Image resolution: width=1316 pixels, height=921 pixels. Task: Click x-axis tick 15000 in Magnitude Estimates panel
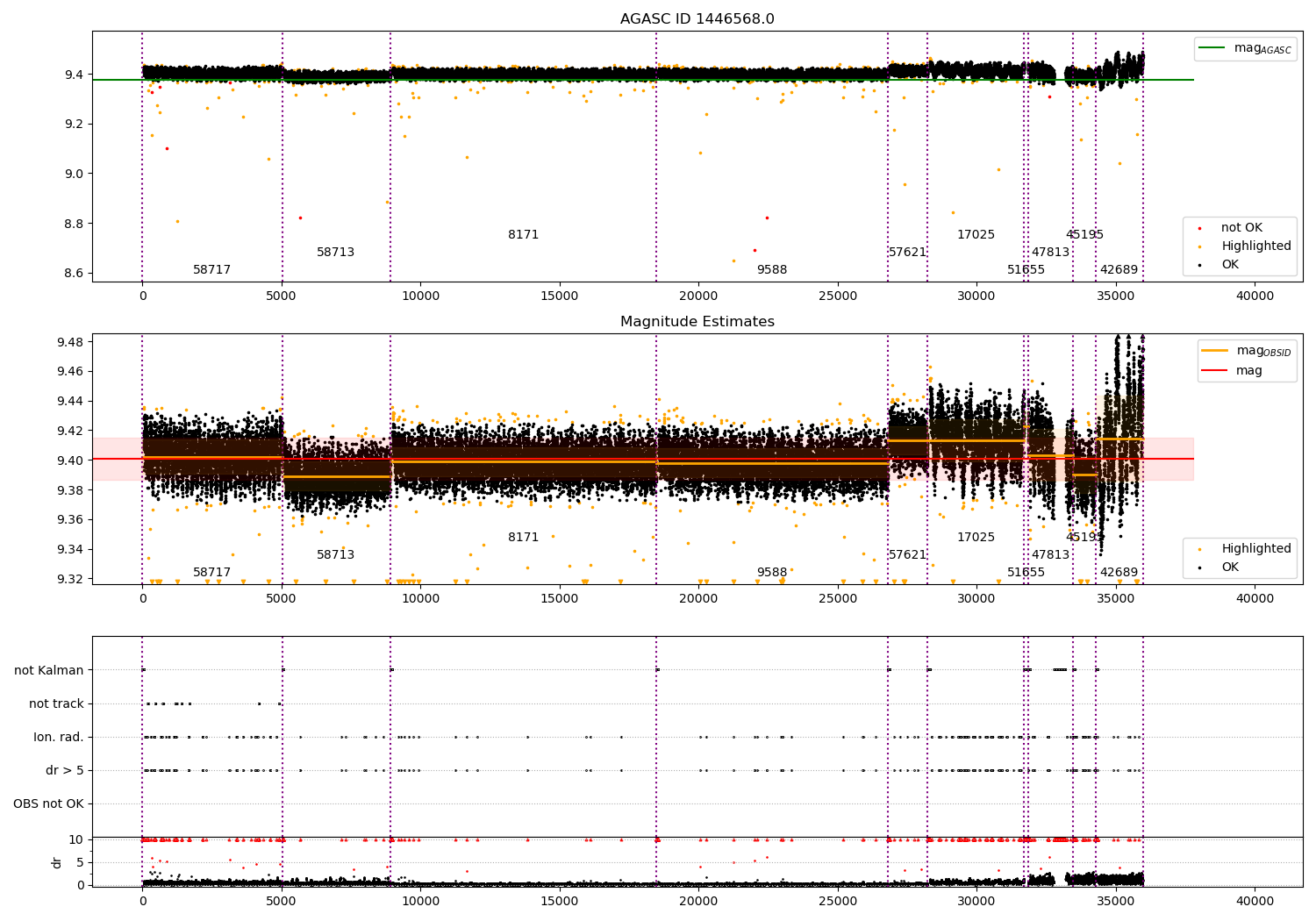click(560, 598)
